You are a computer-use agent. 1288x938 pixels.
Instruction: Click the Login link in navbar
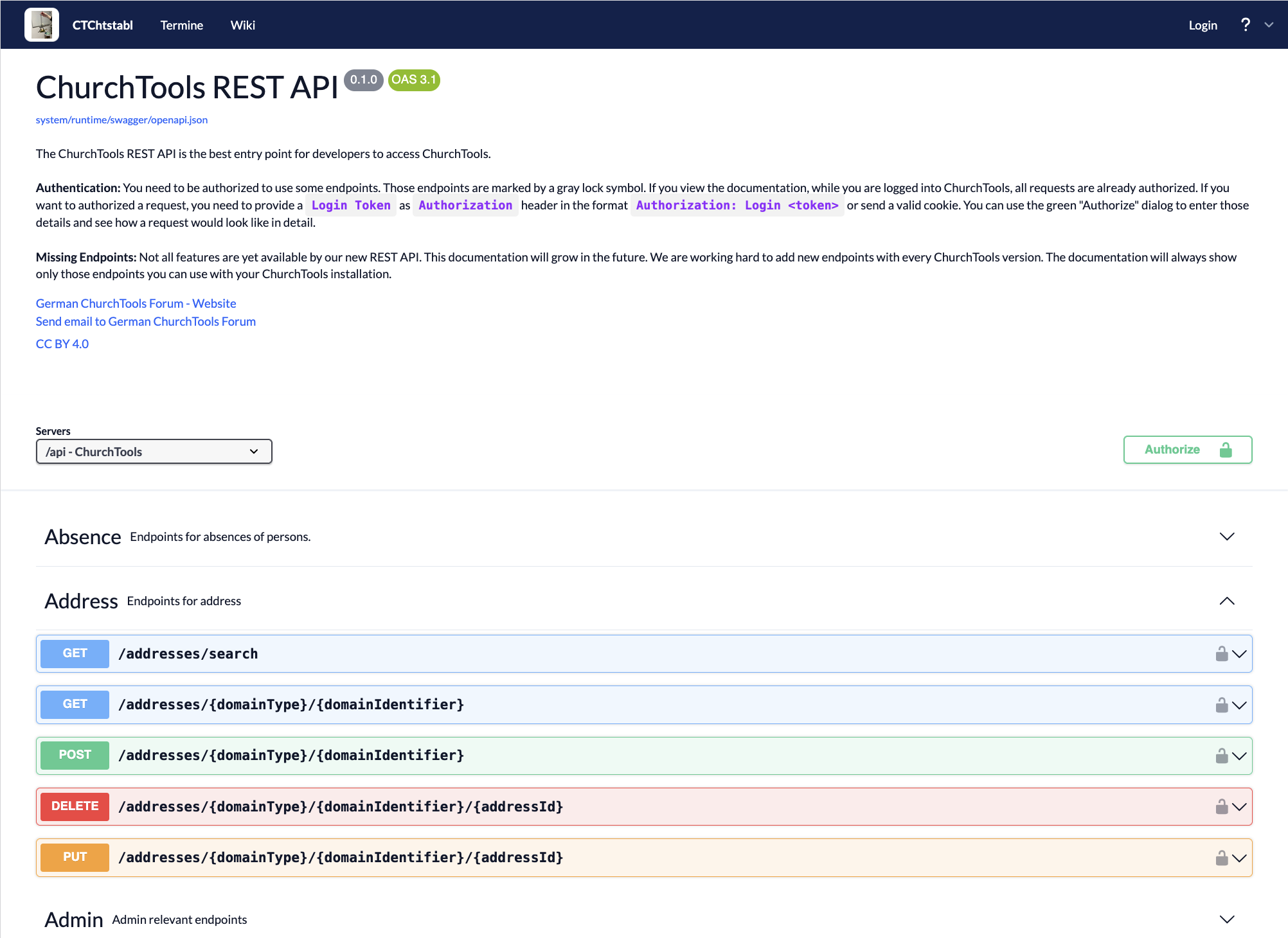coord(1203,25)
